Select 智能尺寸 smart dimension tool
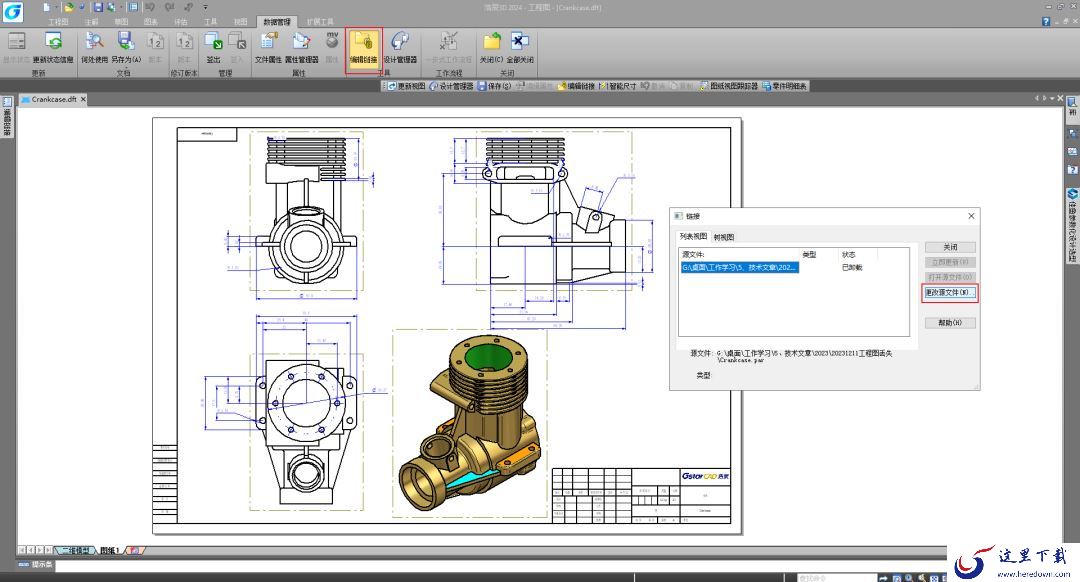This screenshot has width=1080, height=582. pyautogui.click(x=618, y=86)
